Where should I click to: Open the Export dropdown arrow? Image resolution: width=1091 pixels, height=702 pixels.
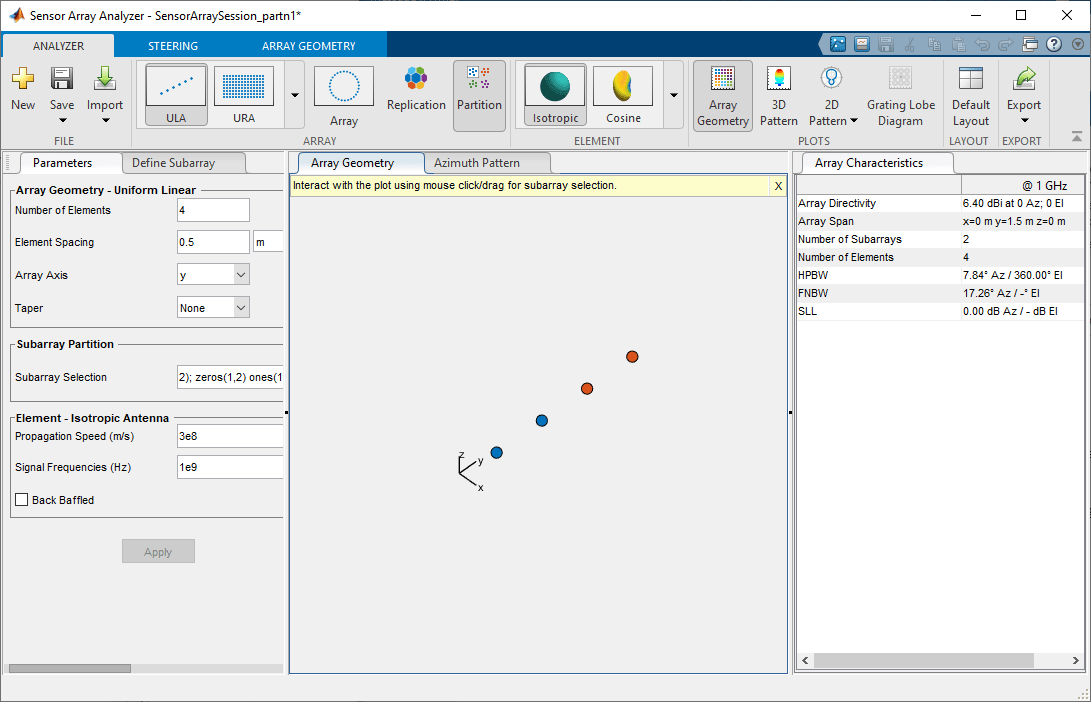point(1024,120)
